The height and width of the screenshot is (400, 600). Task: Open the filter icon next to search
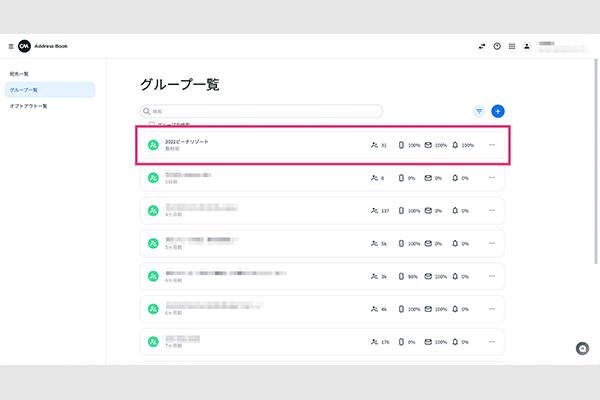[479, 111]
